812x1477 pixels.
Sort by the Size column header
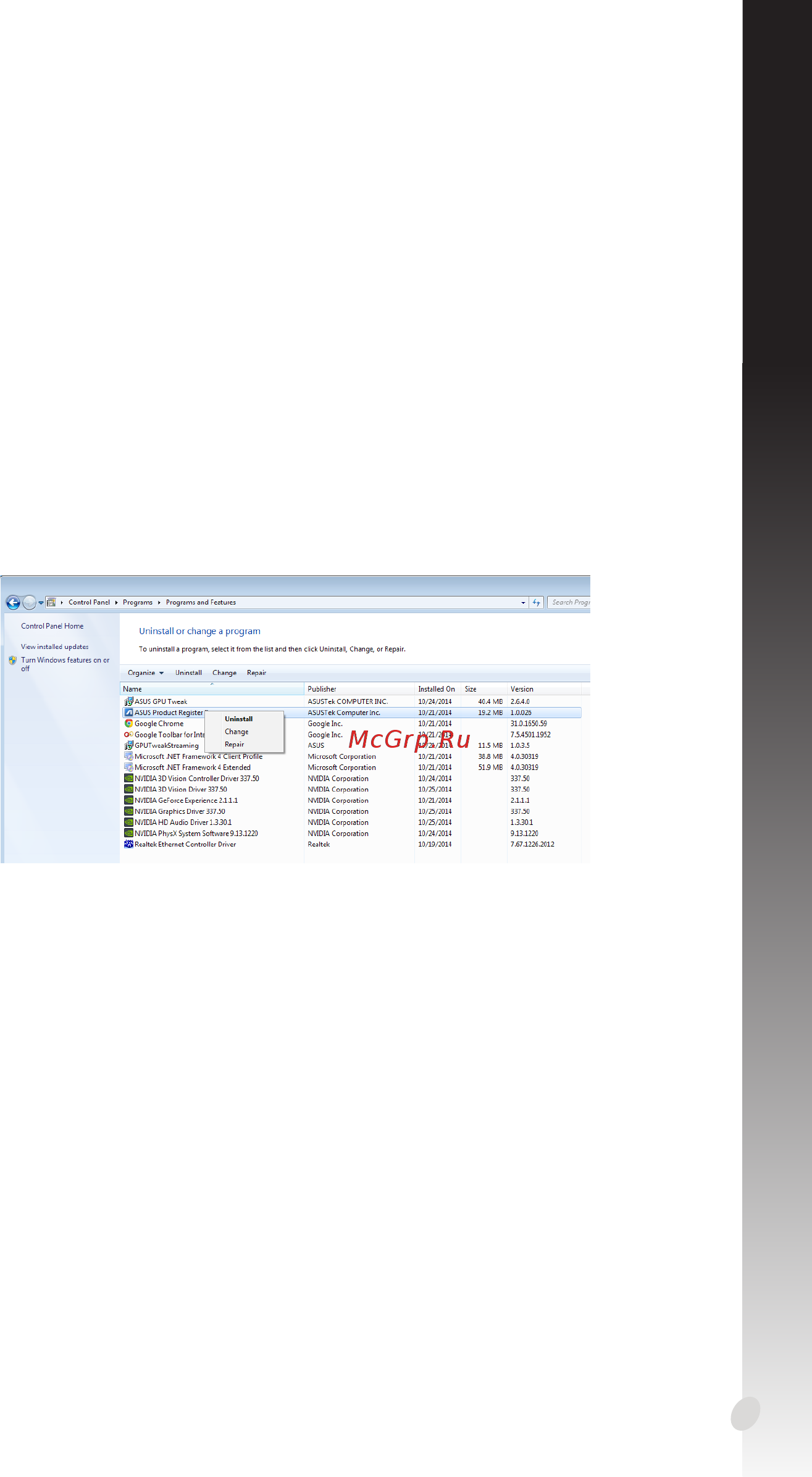point(483,689)
